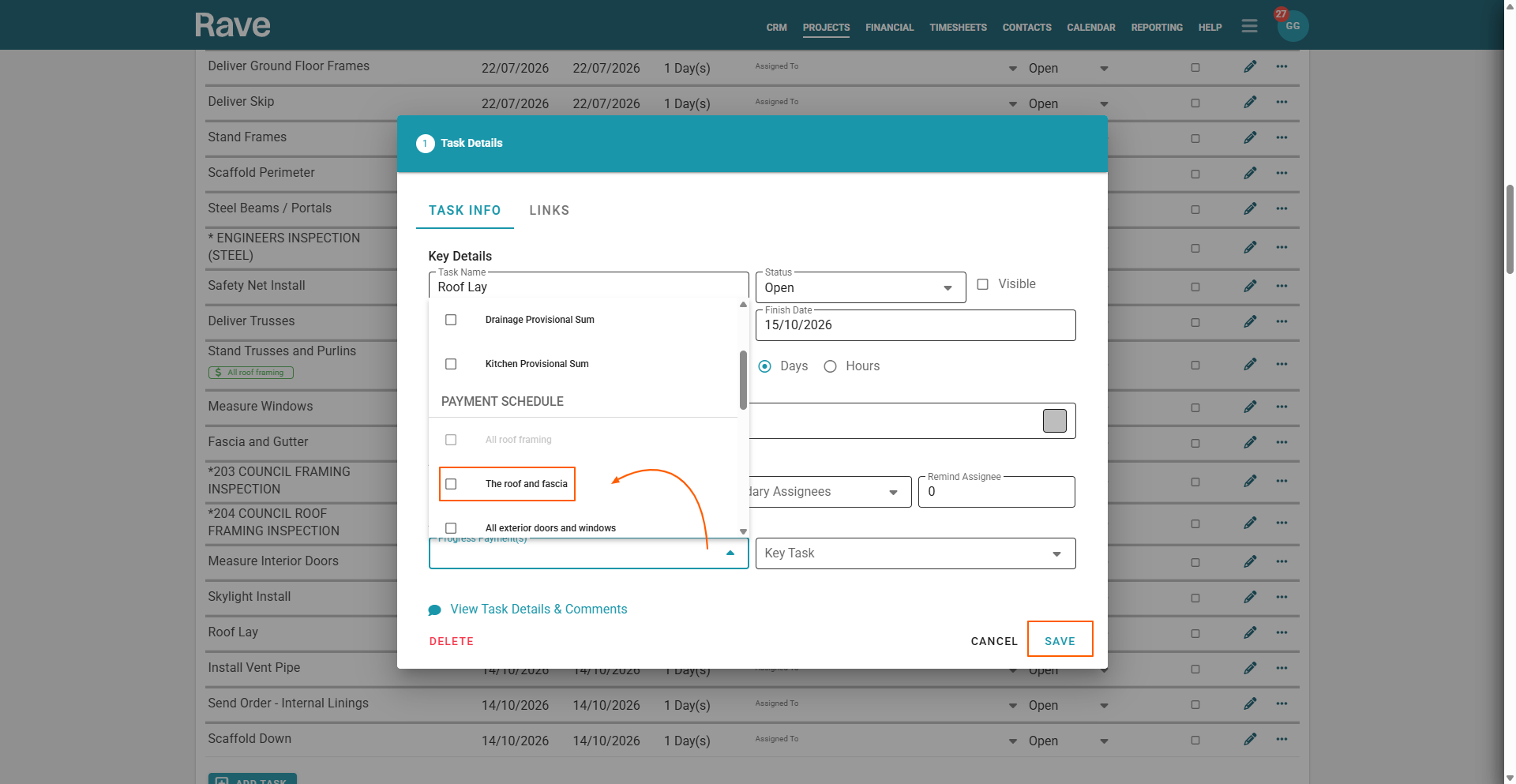Click the grey color swatch box
1516x784 pixels.
[1054, 421]
